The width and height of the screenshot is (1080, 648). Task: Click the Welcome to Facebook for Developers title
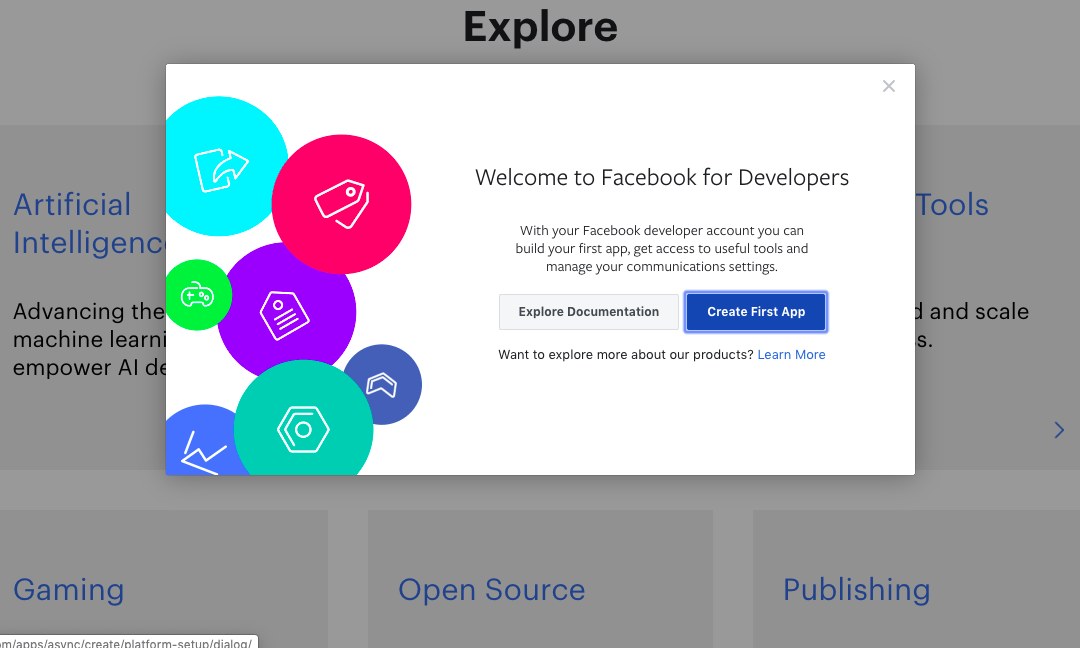click(662, 178)
